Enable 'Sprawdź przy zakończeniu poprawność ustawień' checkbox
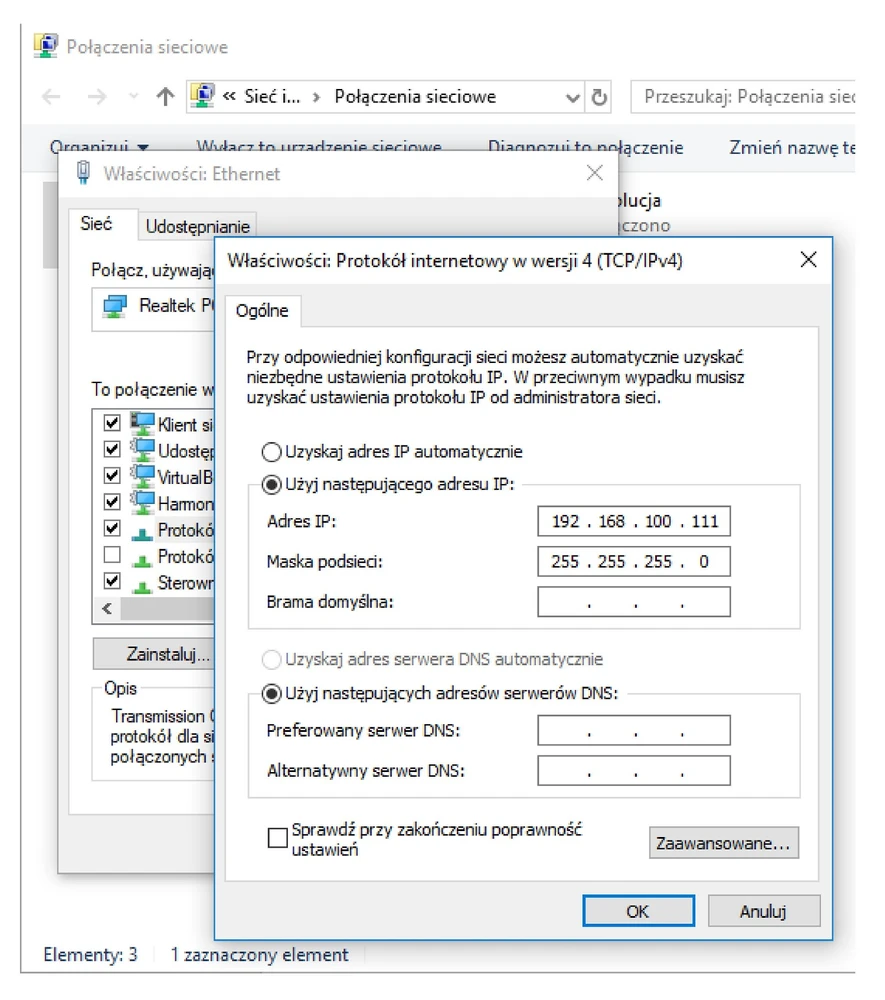This screenshot has height=1000, width=885. click(x=278, y=839)
